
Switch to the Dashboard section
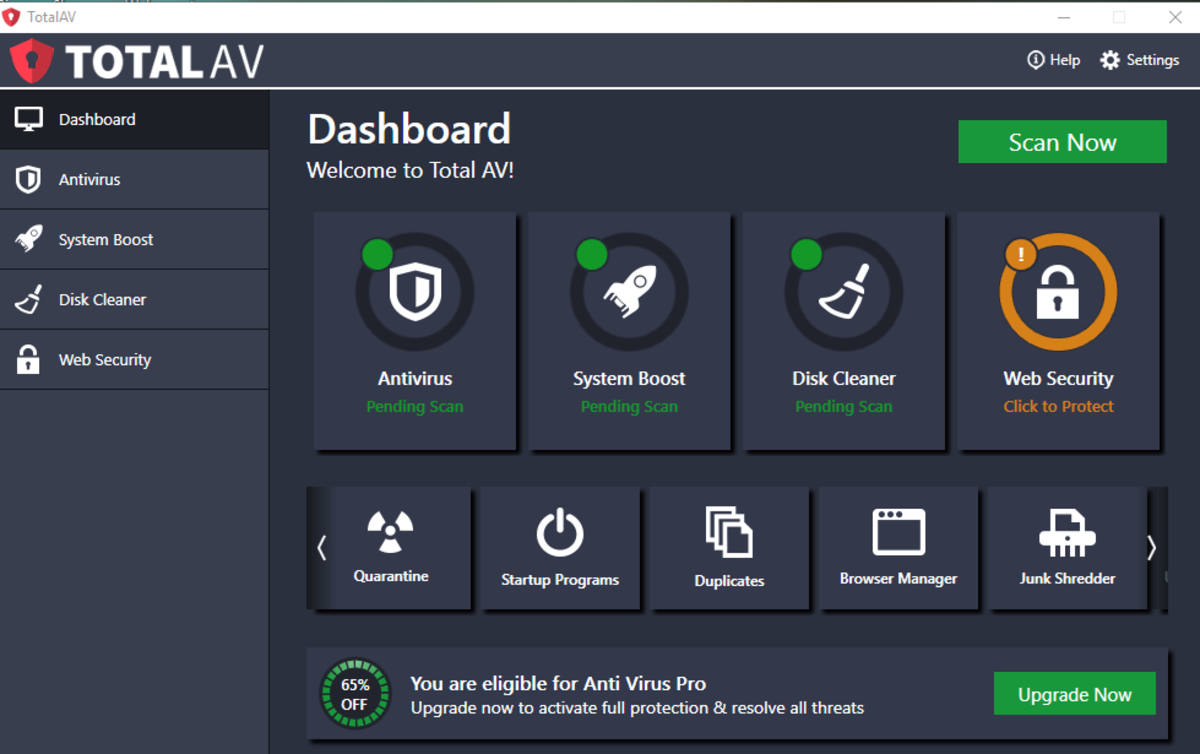pos(97,119)
